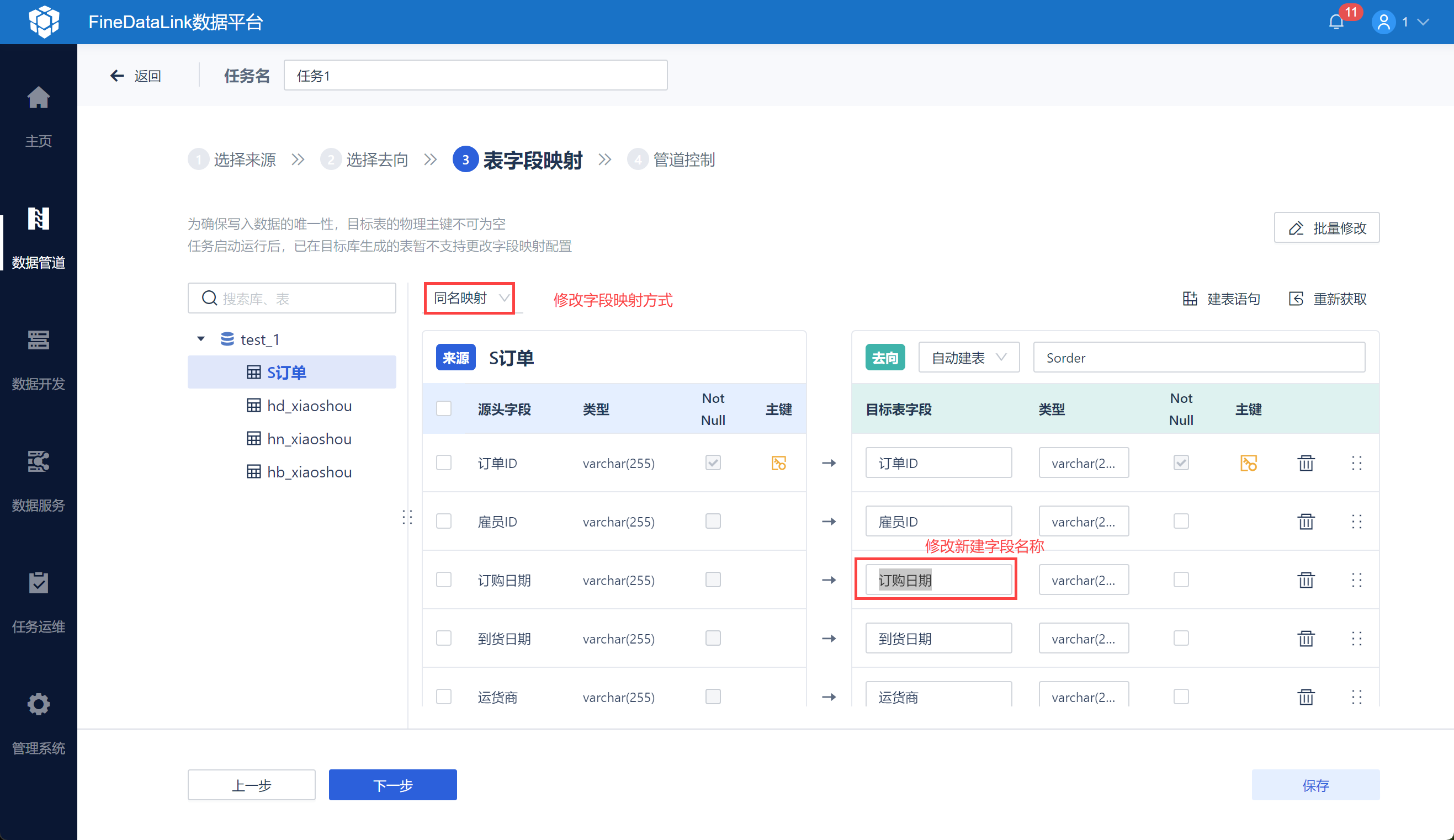Image resolution: width=1454 pixels, height=840 pixels.
Task: Open the notification bell icon
Action: point(1336,22)
